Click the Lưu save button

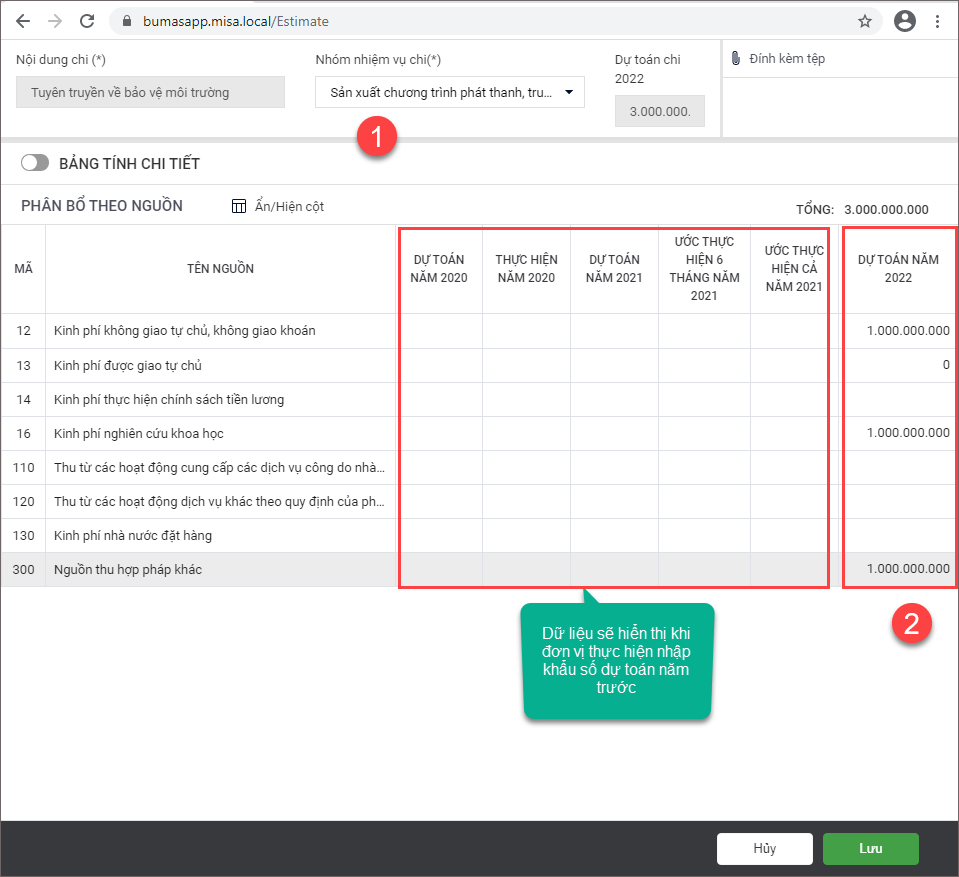870,848
